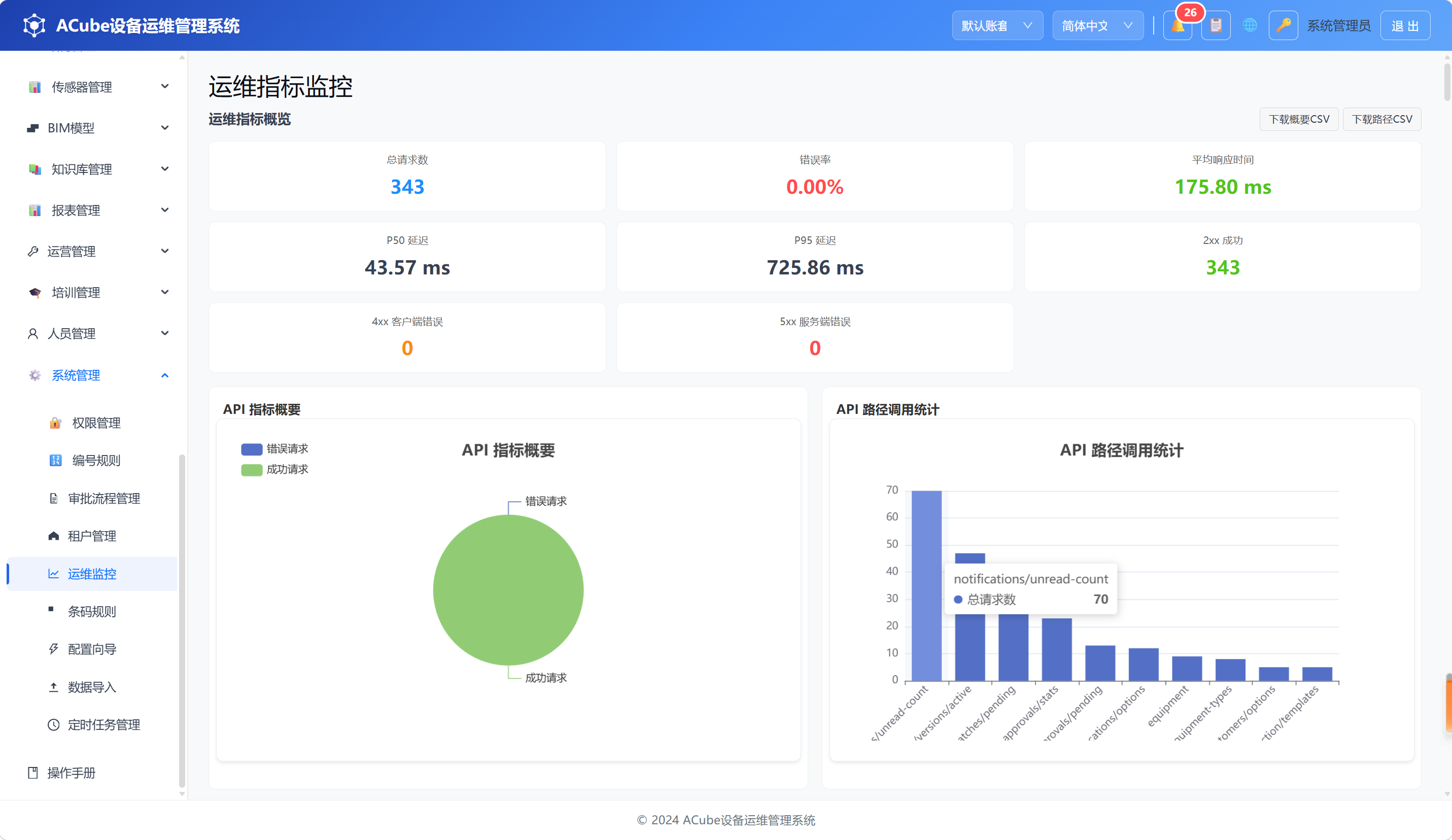Expand 人员管理 submenu chevron
This screenshot has height=840, width=1452.
(x=165, y=334)
